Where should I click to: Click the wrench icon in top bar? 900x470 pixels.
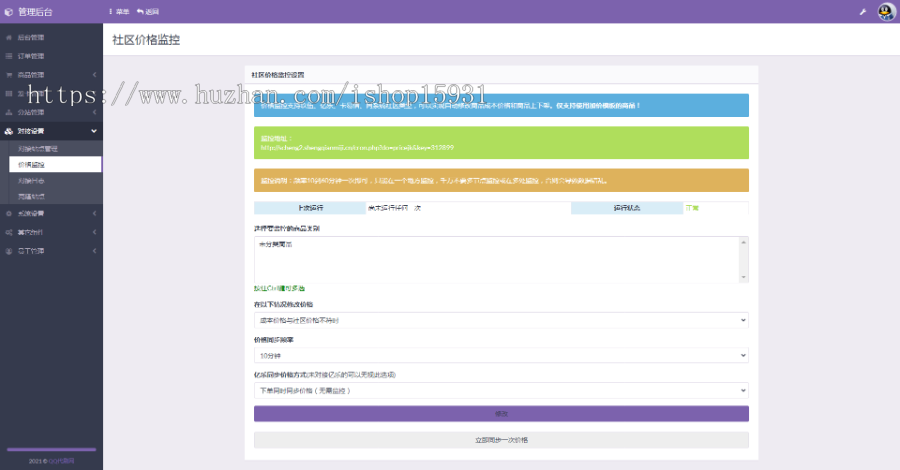point(862,12)
